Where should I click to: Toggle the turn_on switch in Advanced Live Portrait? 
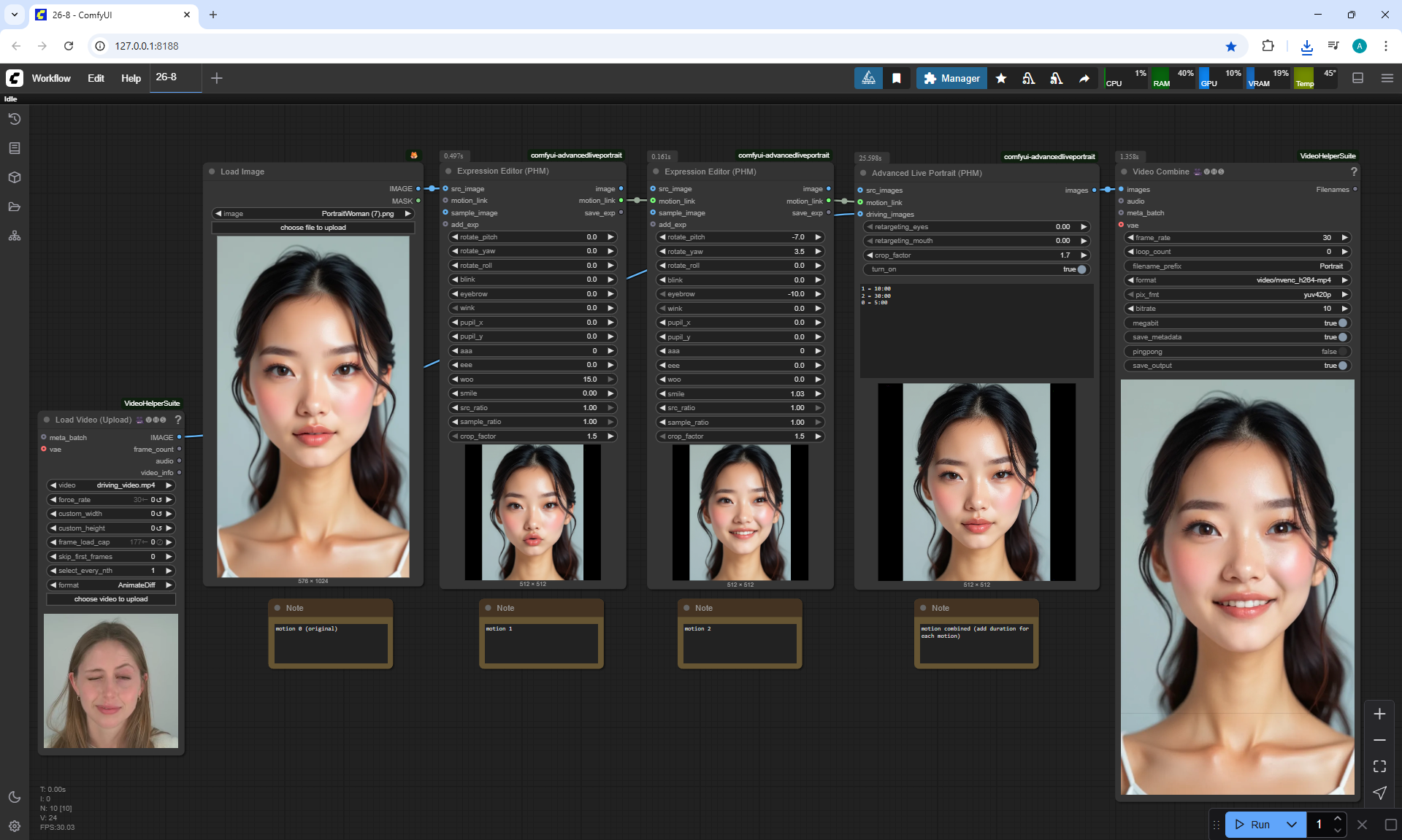[x=1081, y=269]
